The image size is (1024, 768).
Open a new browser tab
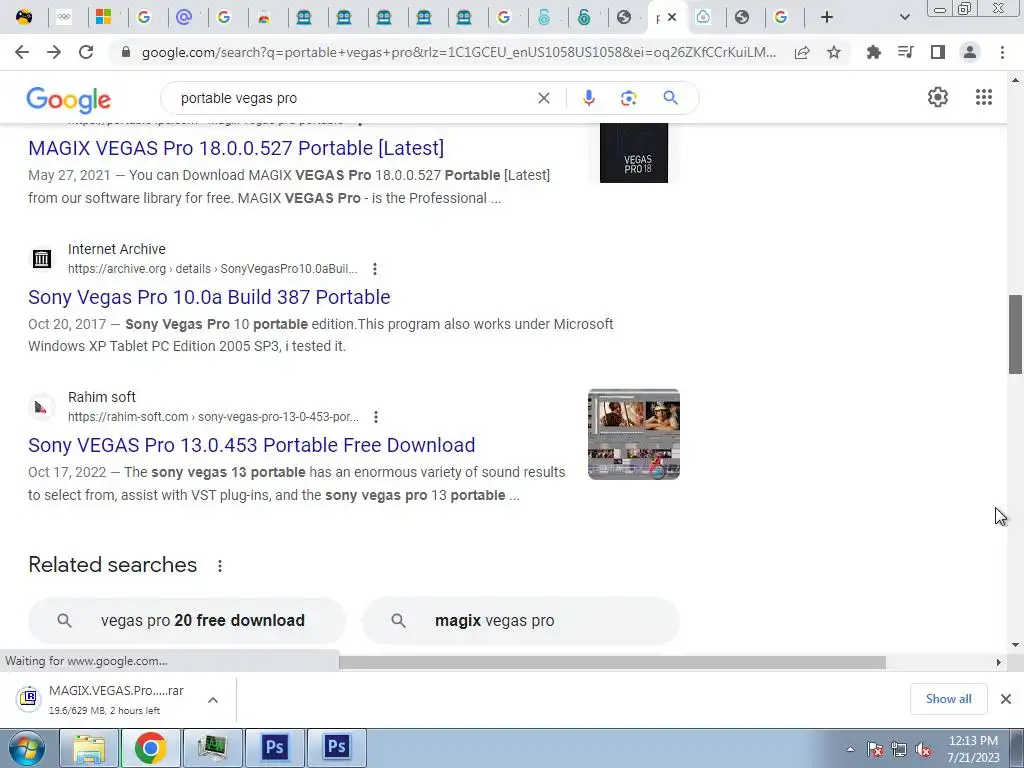point(827,17)
